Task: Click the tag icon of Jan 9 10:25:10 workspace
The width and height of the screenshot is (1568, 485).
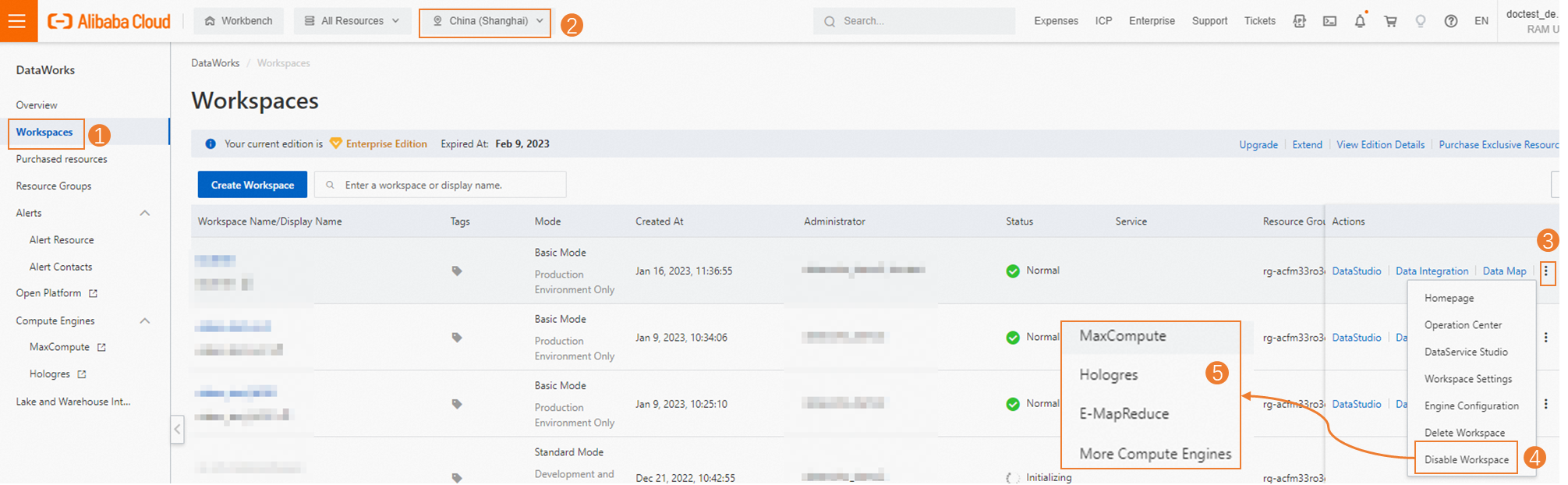Action: 457,404
